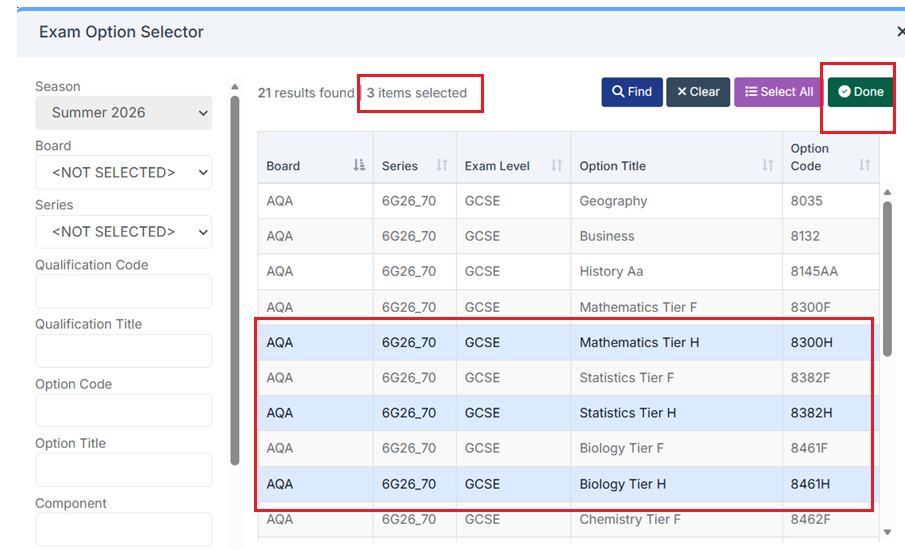Image resolution: width=905 pixels, height=550 pixels.
Task: Click the Select All list icon button
Action: point(778,92)
